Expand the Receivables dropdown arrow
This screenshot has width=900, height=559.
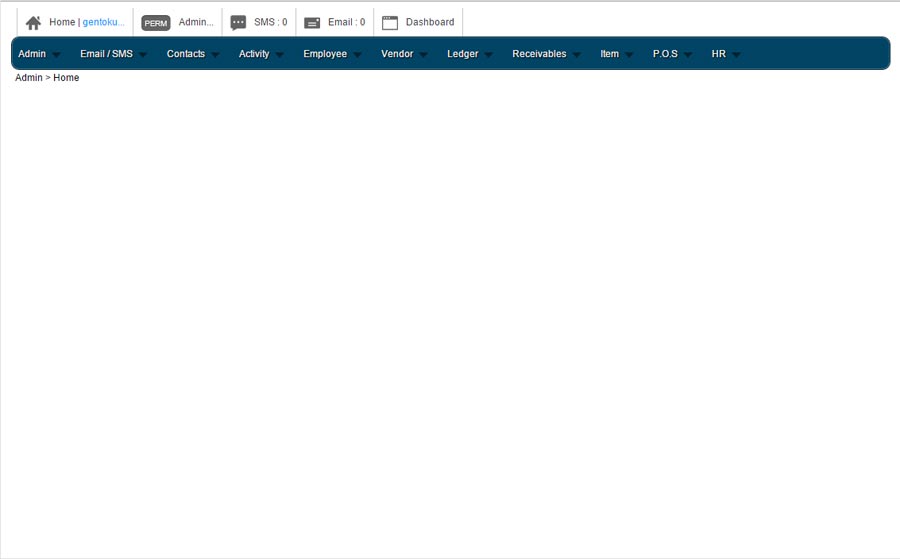click(x=577, y=55)
